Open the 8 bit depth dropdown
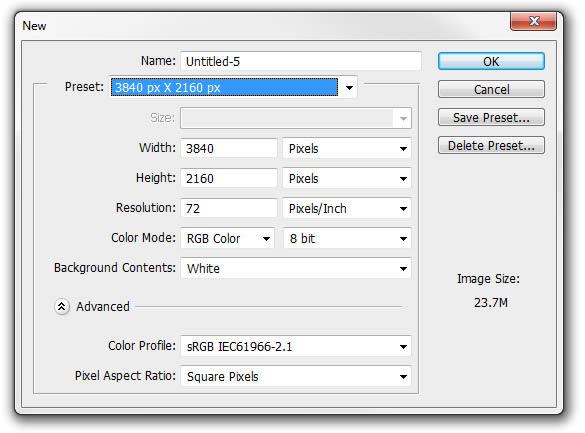The image size is (585, 433). pos(347,238)
